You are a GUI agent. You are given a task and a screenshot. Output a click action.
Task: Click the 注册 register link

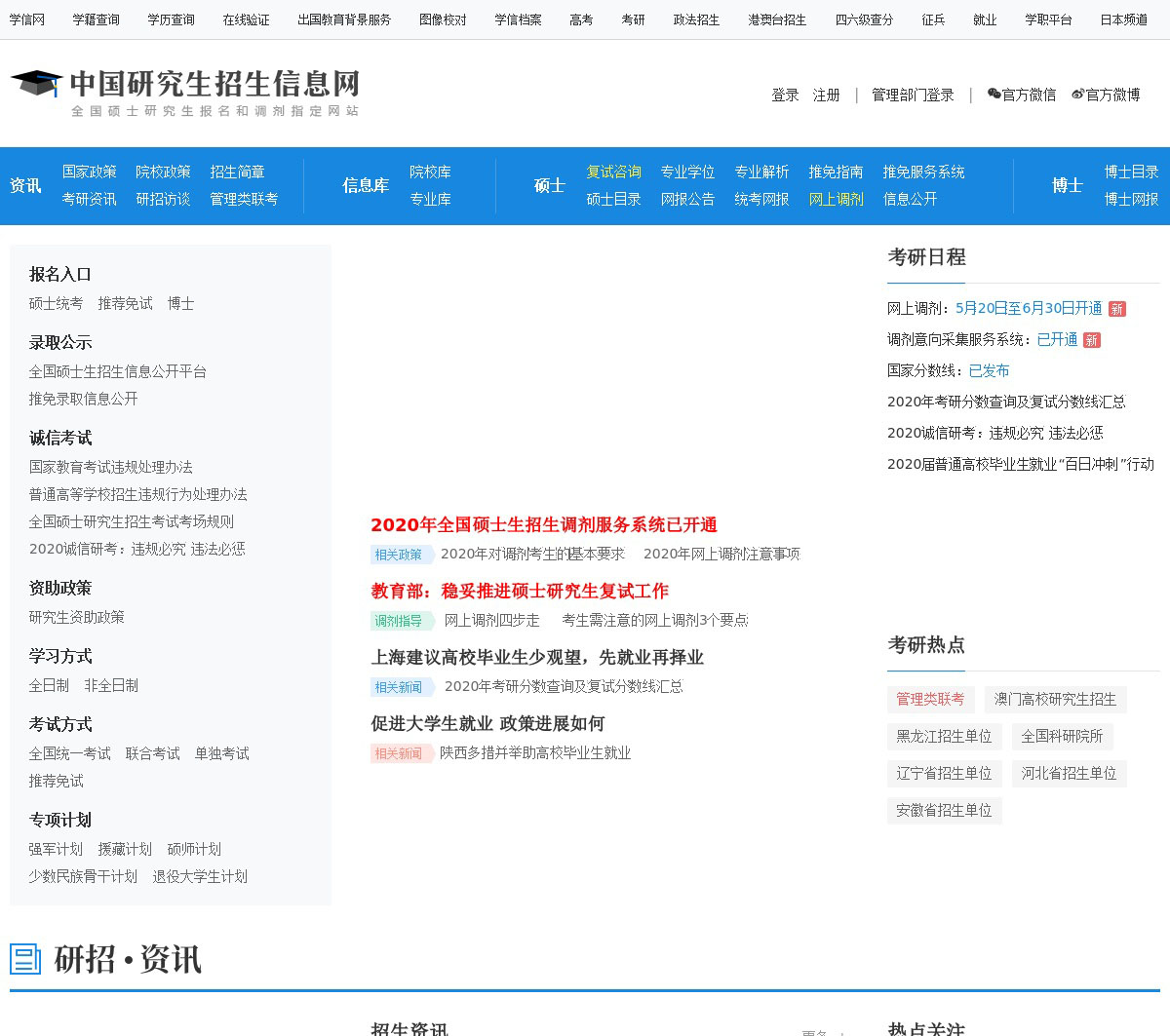click(x=826, y=95)
